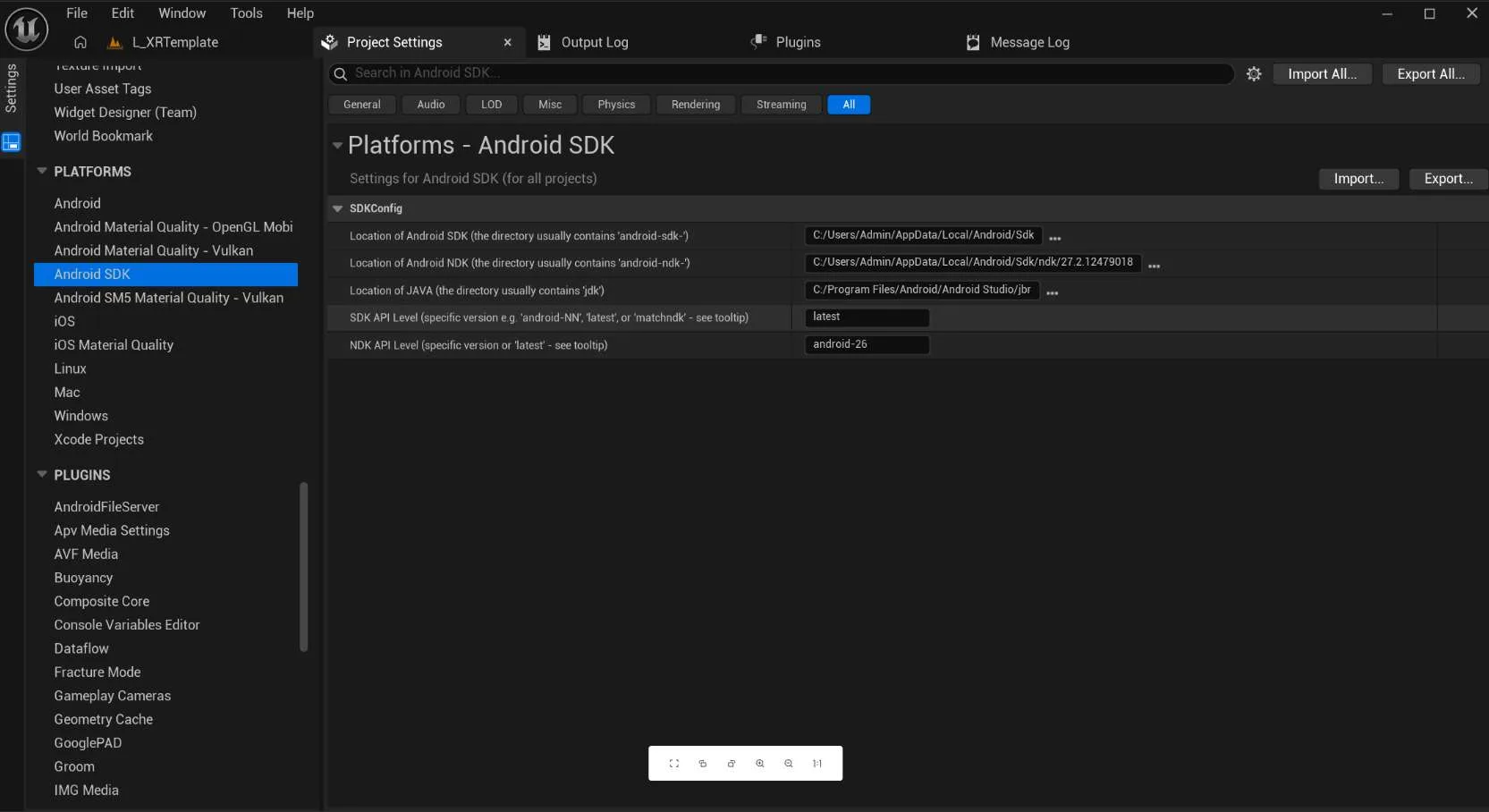1489x812 pixels.
Task: Collapse the Platforms - Android SDK header
Action: [x=337, y=145]
